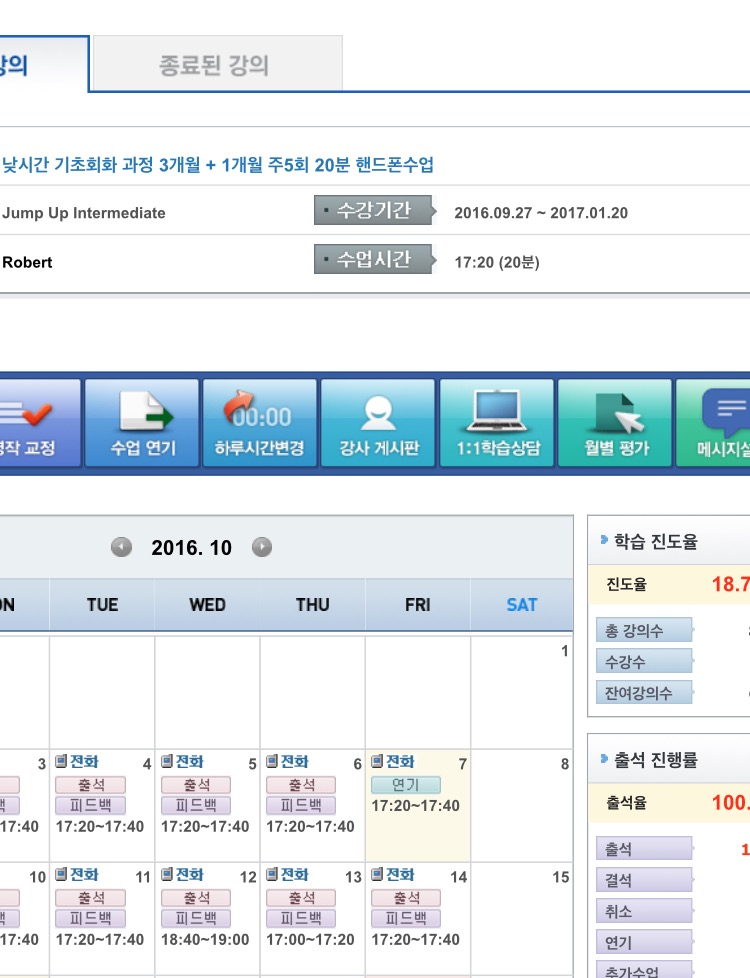Click 출석 button on October 5
Viewport: 750px width, 978px height.
coord(195,785)
